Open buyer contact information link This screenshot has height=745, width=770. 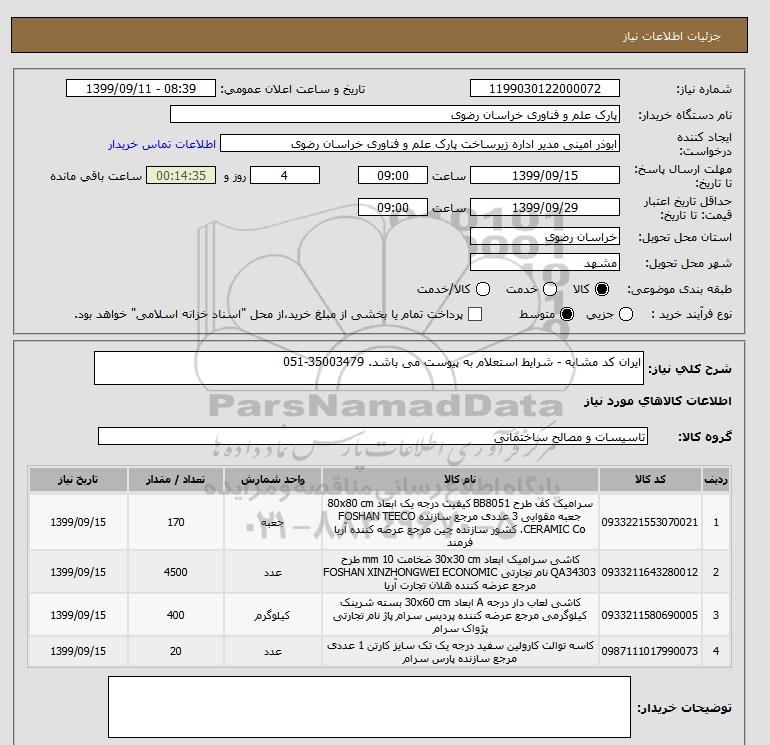click(x=162, y=144)
